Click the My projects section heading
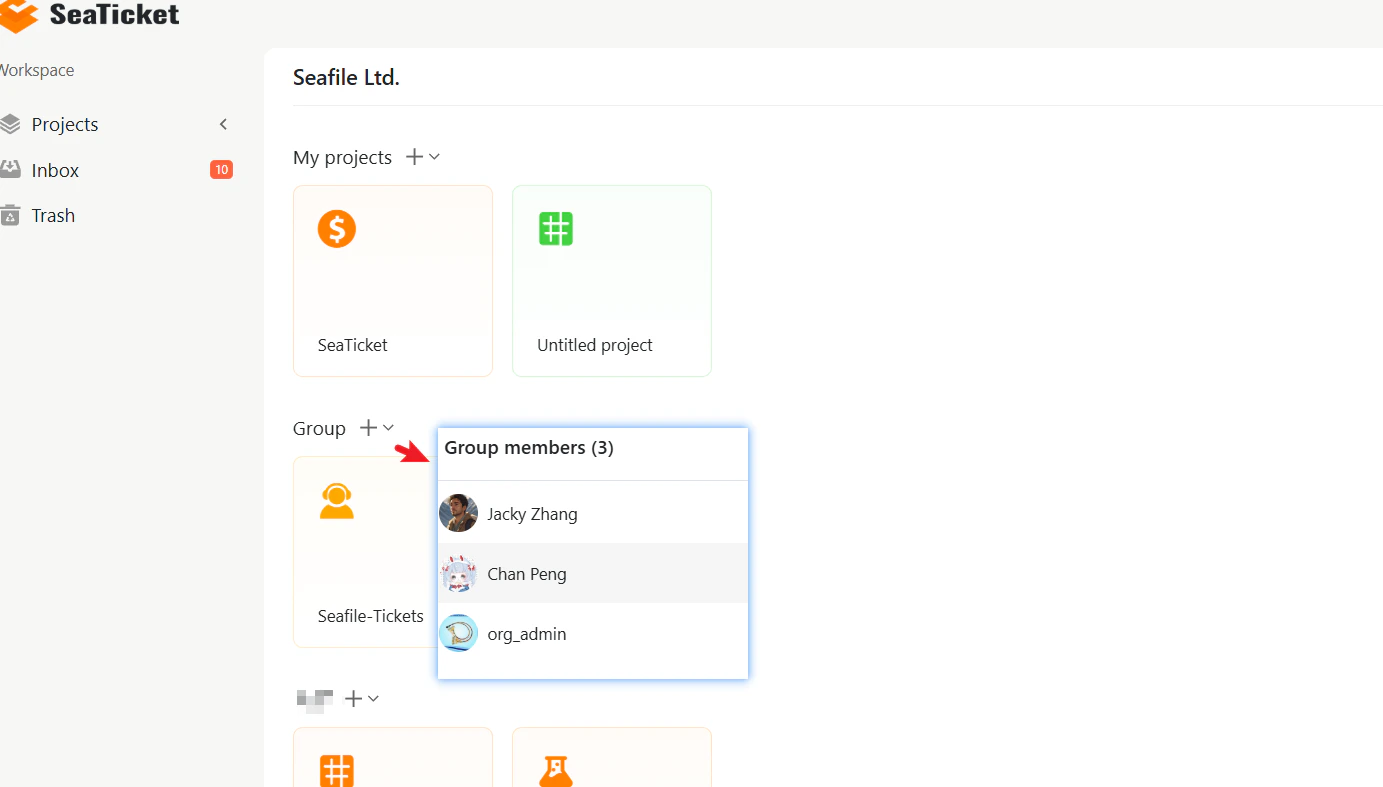The height and width of the screenshot is (787, 1383). pyautogui.click(x=342, y=157)
